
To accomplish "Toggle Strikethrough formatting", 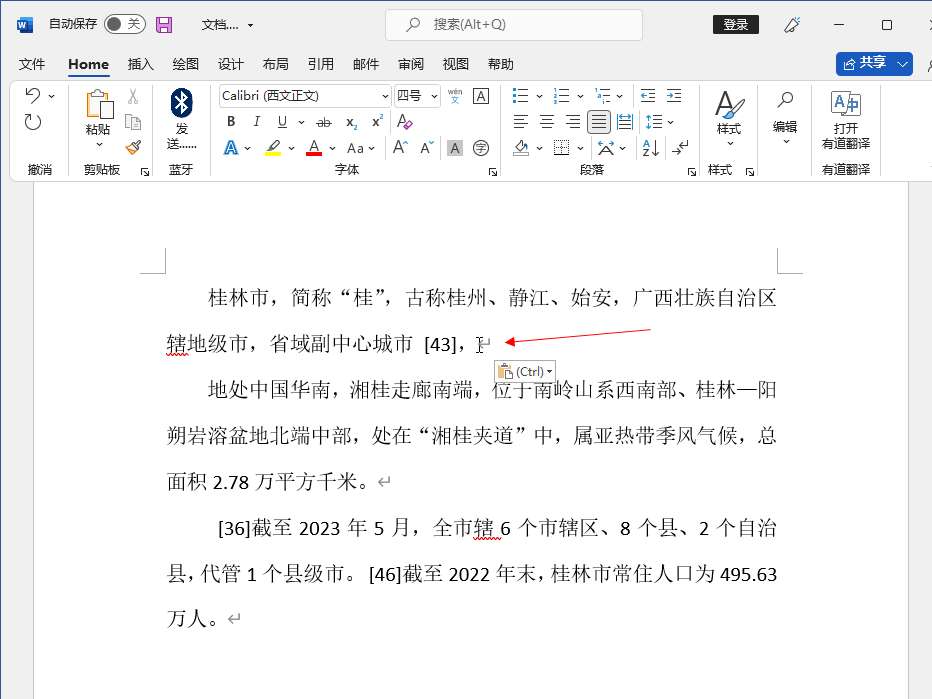I will point(324,122).
